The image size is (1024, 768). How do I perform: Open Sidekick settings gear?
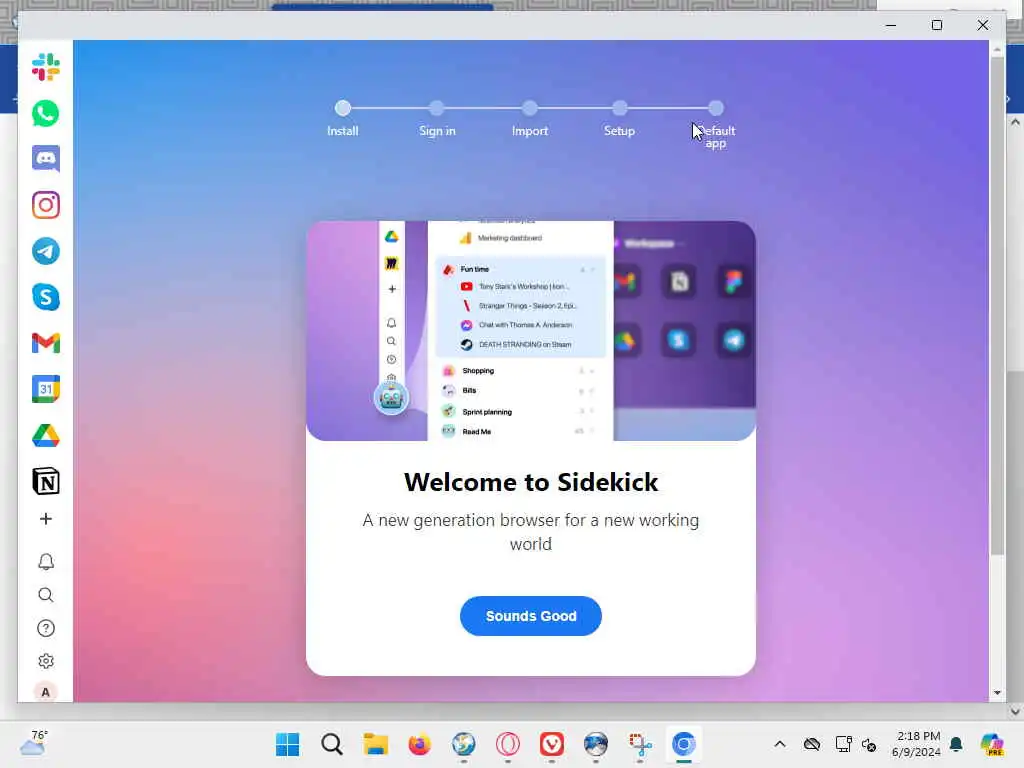46,661
